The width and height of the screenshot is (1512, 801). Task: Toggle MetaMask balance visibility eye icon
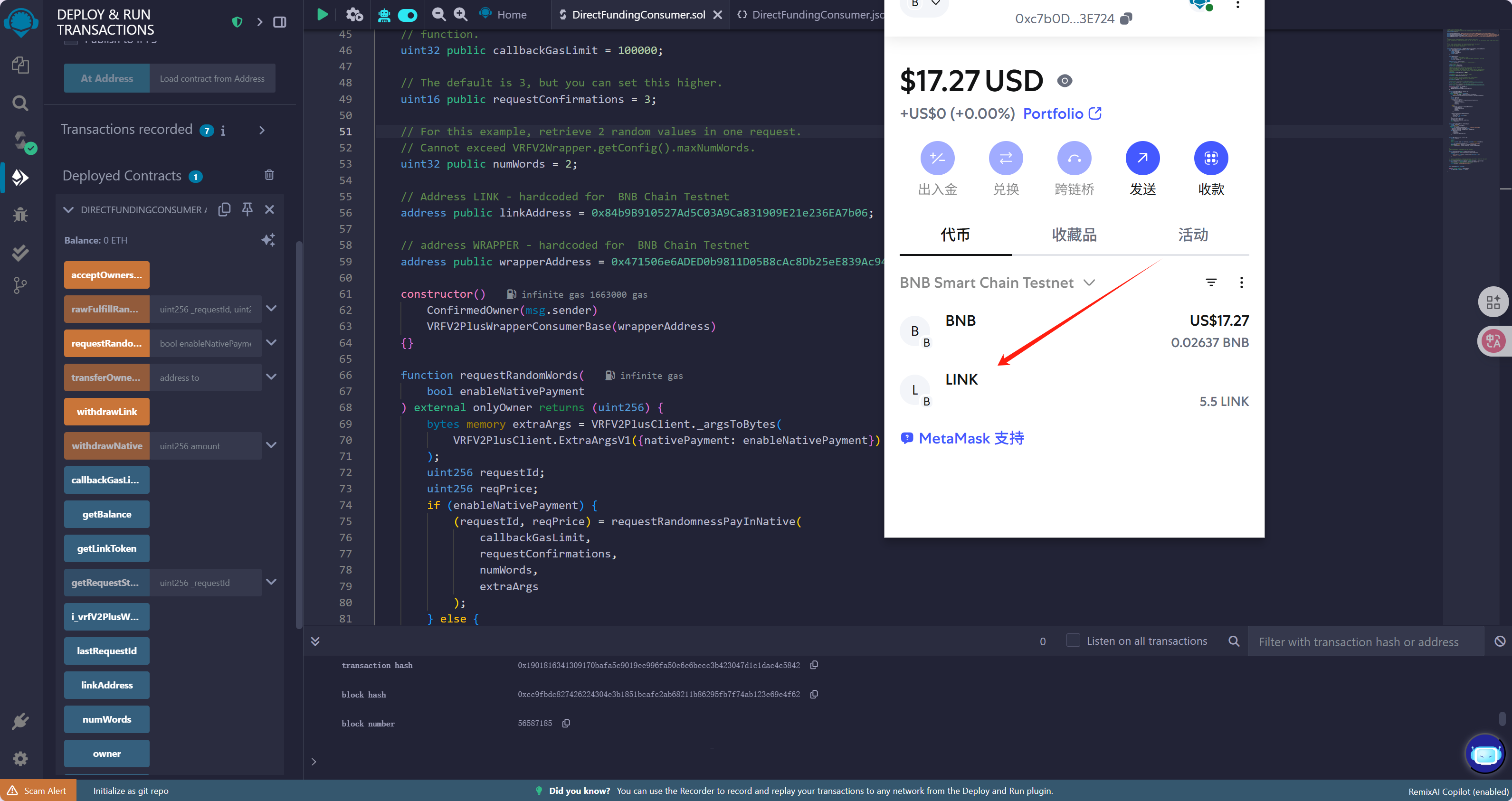(x=1064, y=81)
